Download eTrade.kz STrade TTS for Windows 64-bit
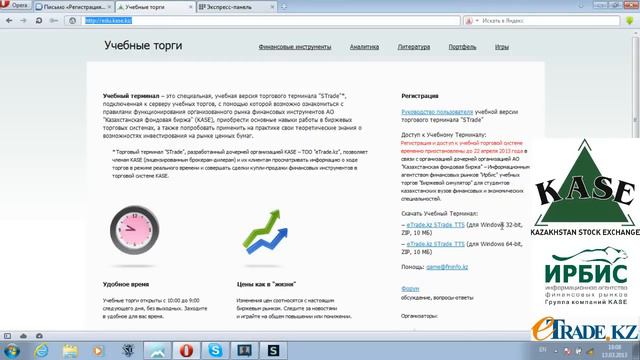The width and height of the screenshot is (640, 360). (436, 244)
